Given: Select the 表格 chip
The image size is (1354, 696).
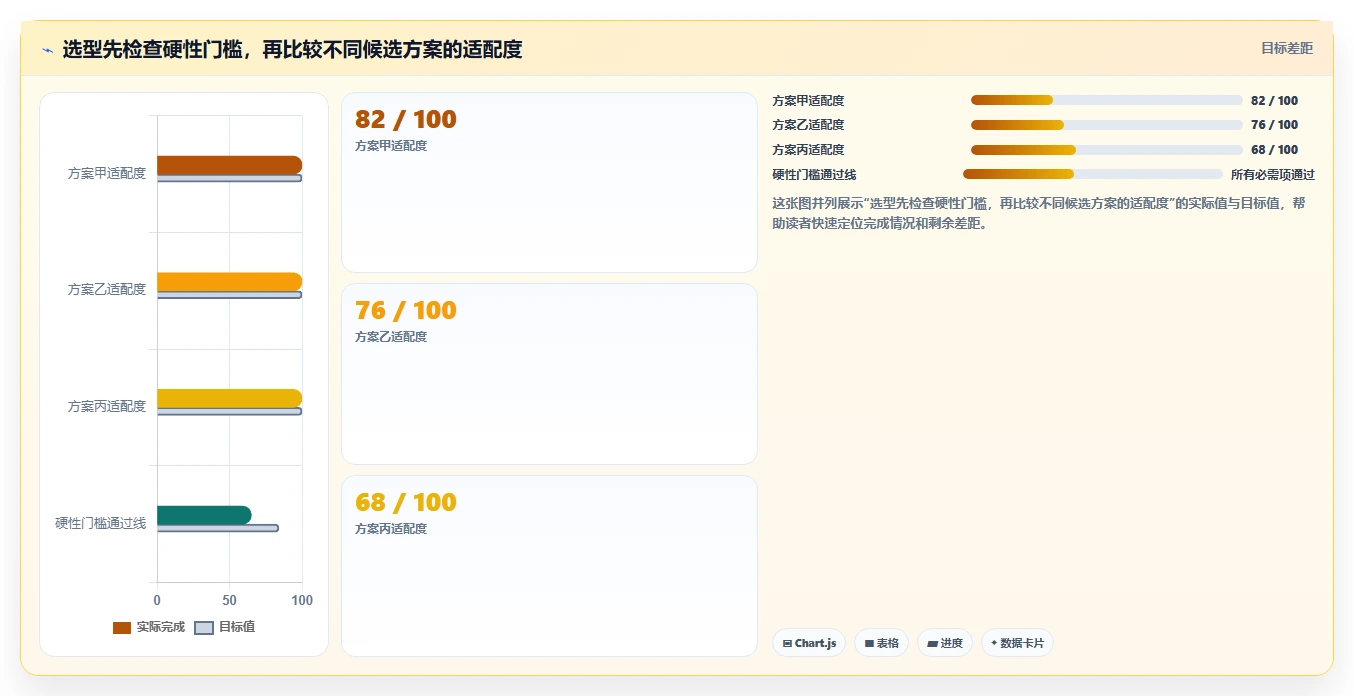Looking at the screenshot, I should [x=881, y=643].
